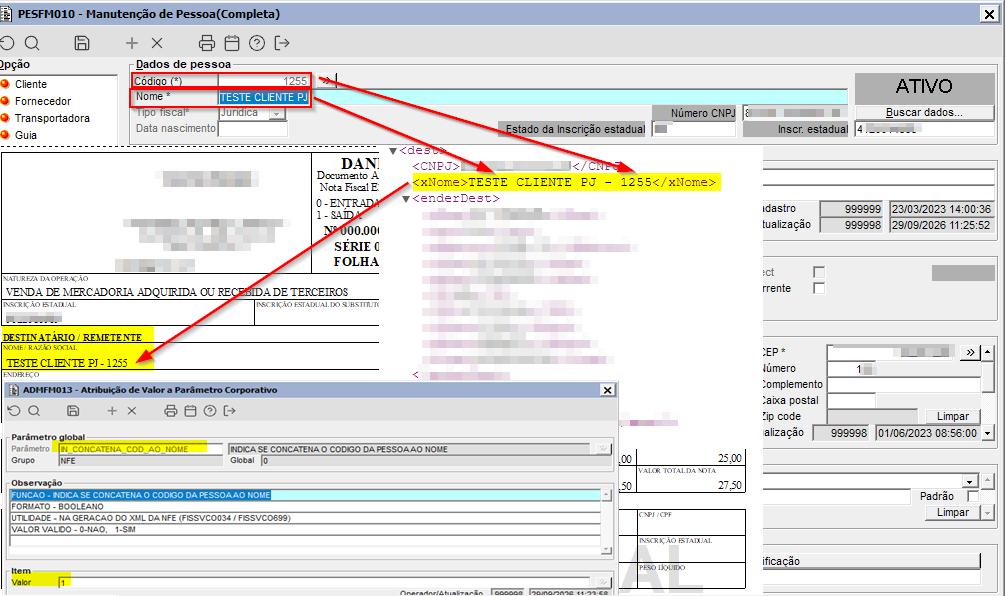The height and width of the screenshot is (596, 1006).
Task: Delete record with X icon in PESFM010 toolbar
Action: click(157, 43)
